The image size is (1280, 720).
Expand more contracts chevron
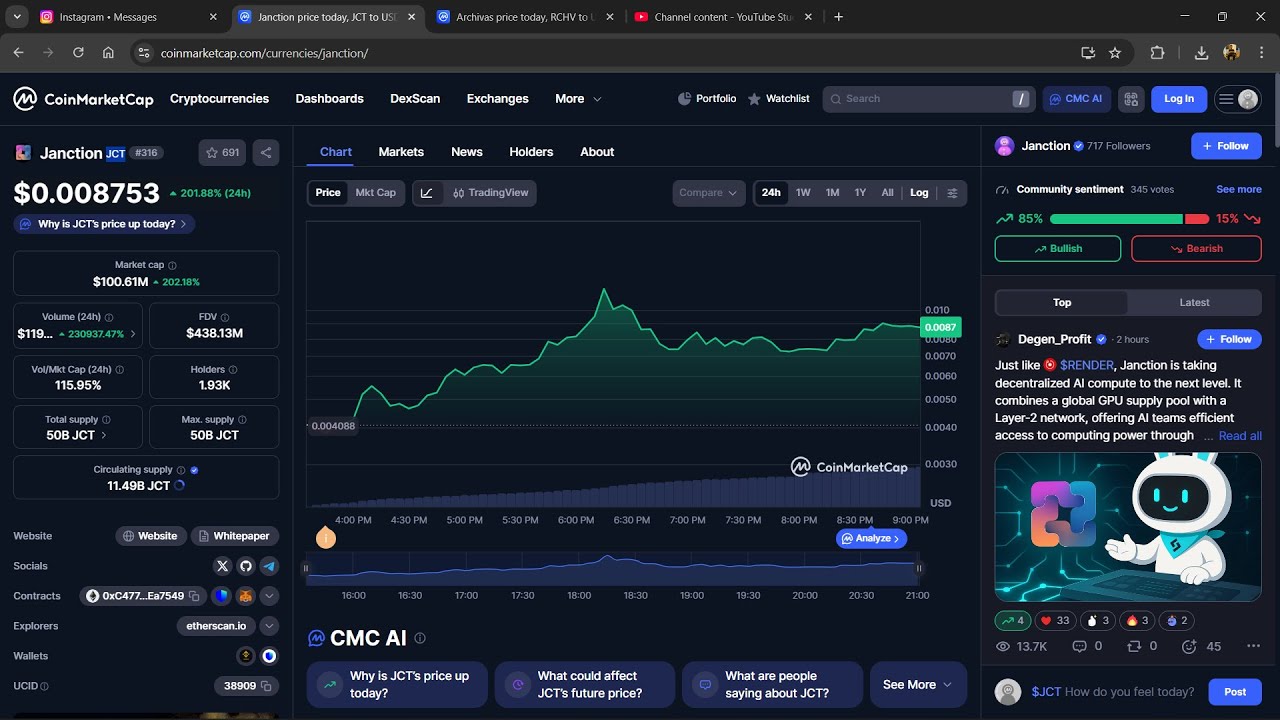coord(269,596)
